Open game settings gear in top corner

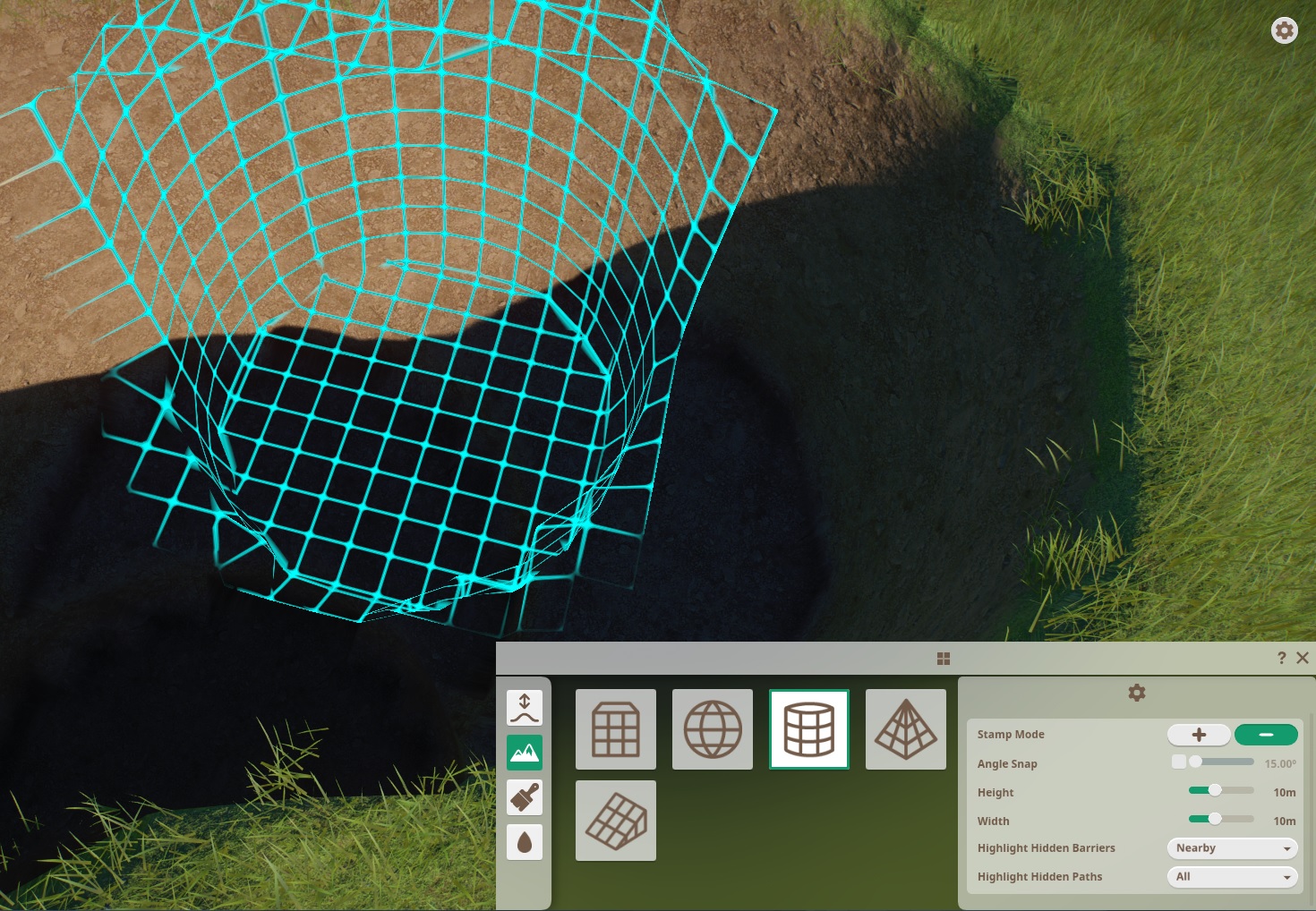pos(1284,30)
